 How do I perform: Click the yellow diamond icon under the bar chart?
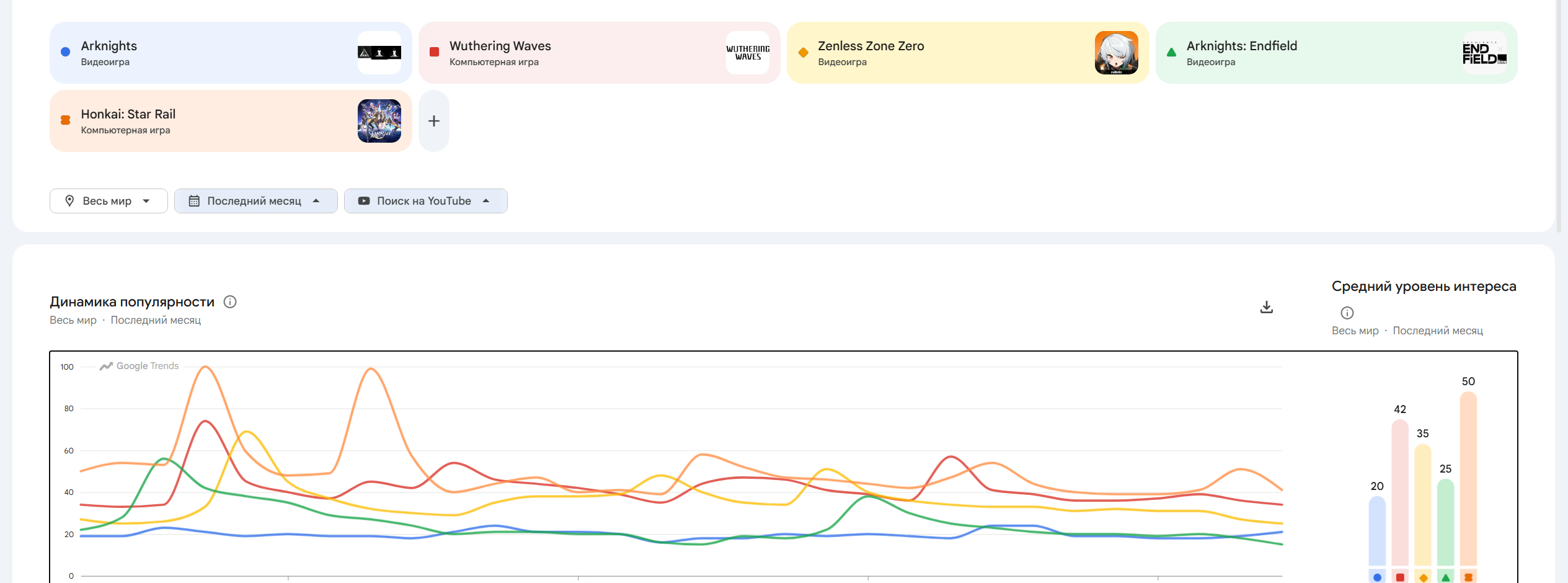(x=1423, y=577)
